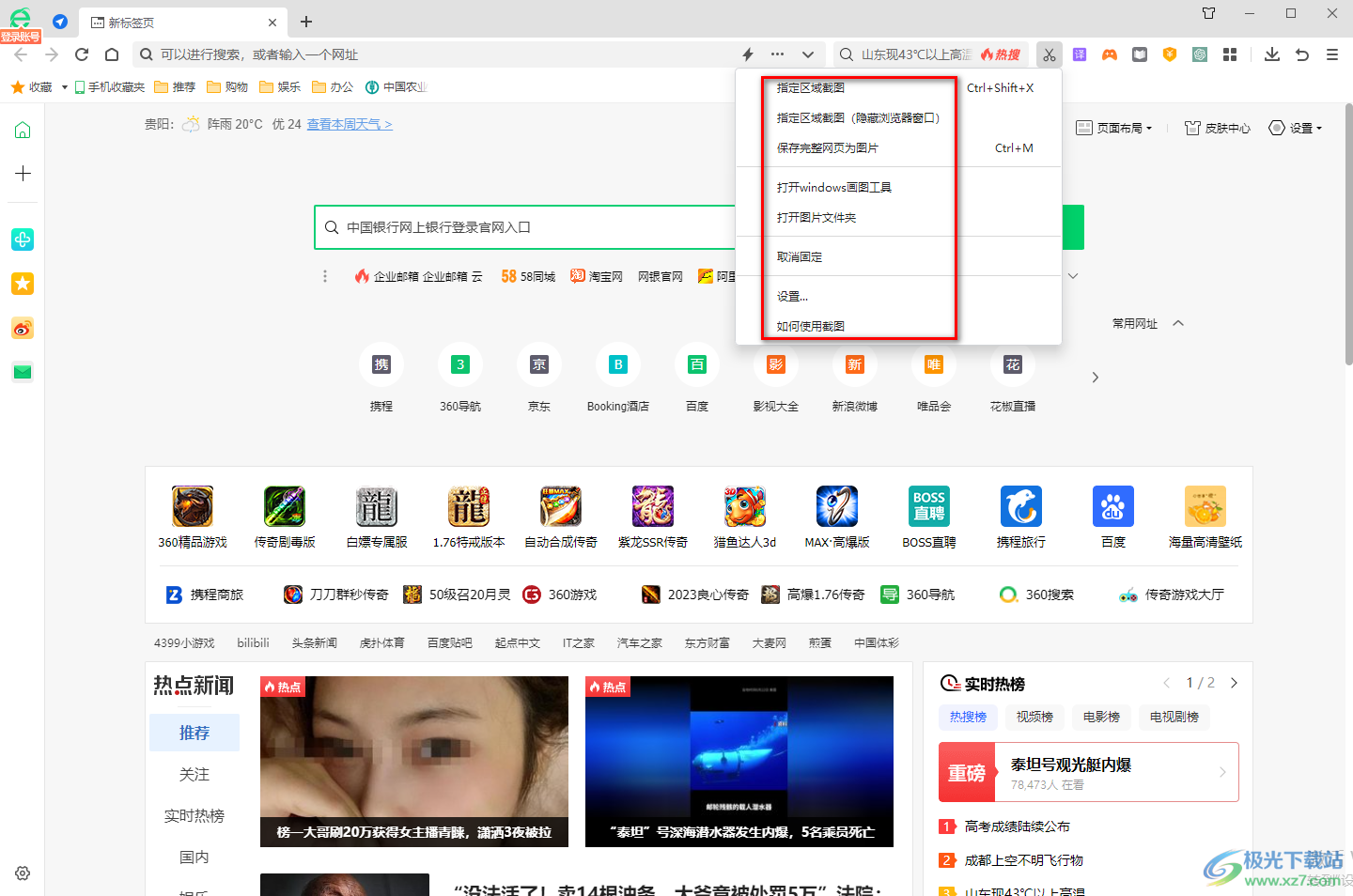
Task: Click the back navigation arrow
Action: coord(21,54)
